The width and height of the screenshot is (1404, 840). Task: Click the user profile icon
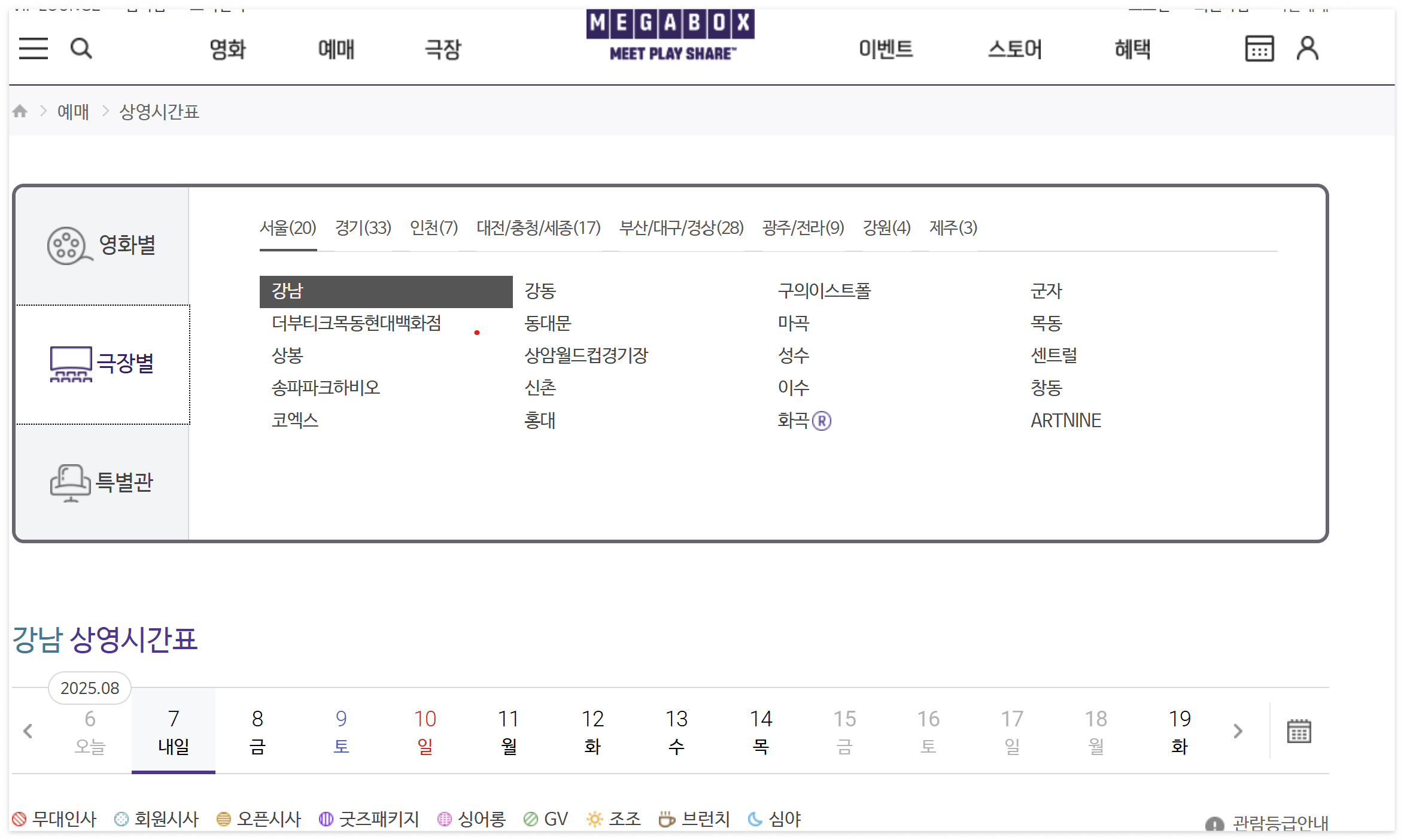1307,48
